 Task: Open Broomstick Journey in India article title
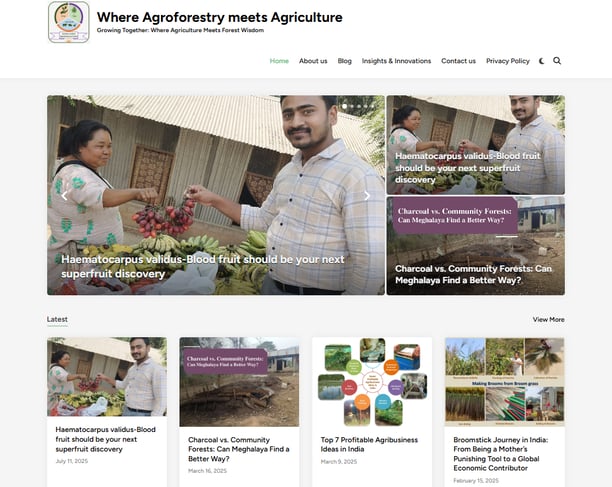[500, 454]
